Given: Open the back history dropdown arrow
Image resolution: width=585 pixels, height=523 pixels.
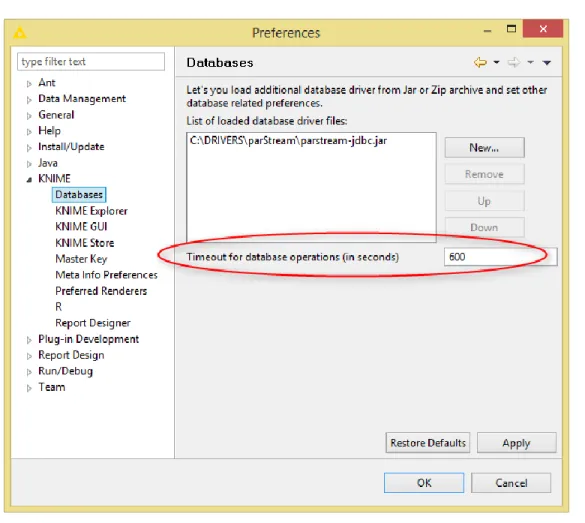Looking at the screenshot, I should (x=496, y=62).
